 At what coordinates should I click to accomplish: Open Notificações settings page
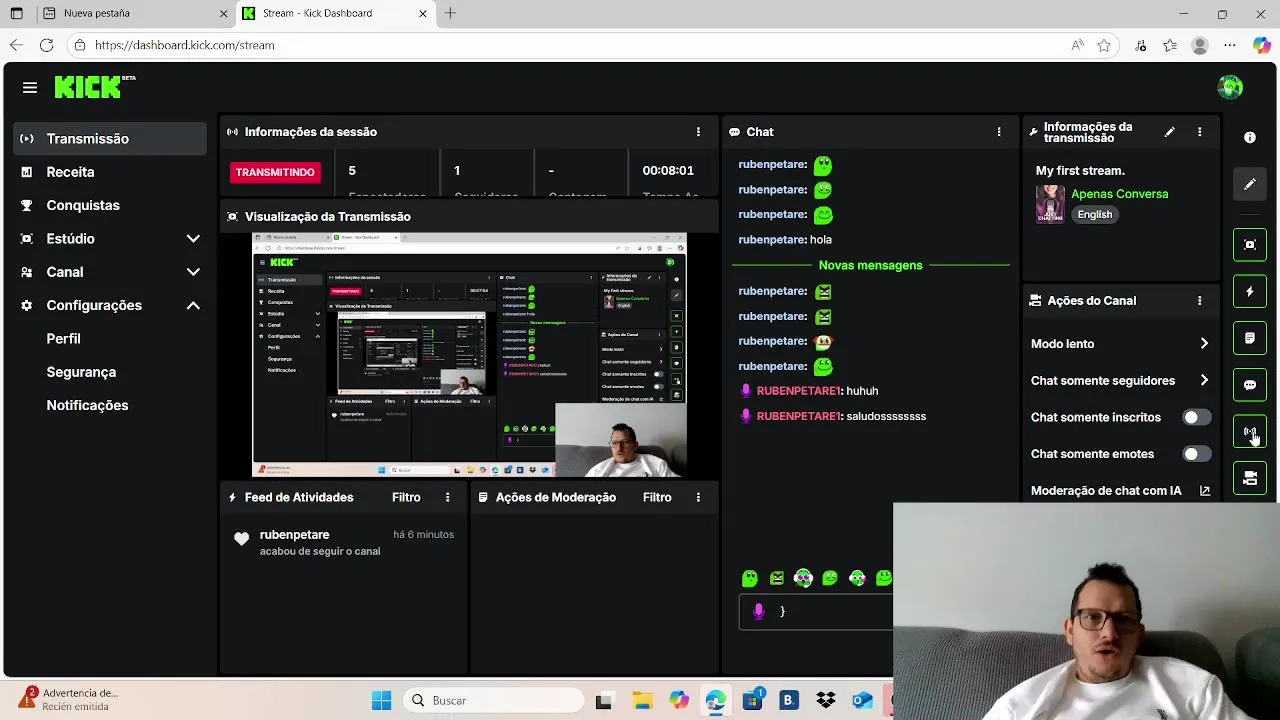[87, 405]
